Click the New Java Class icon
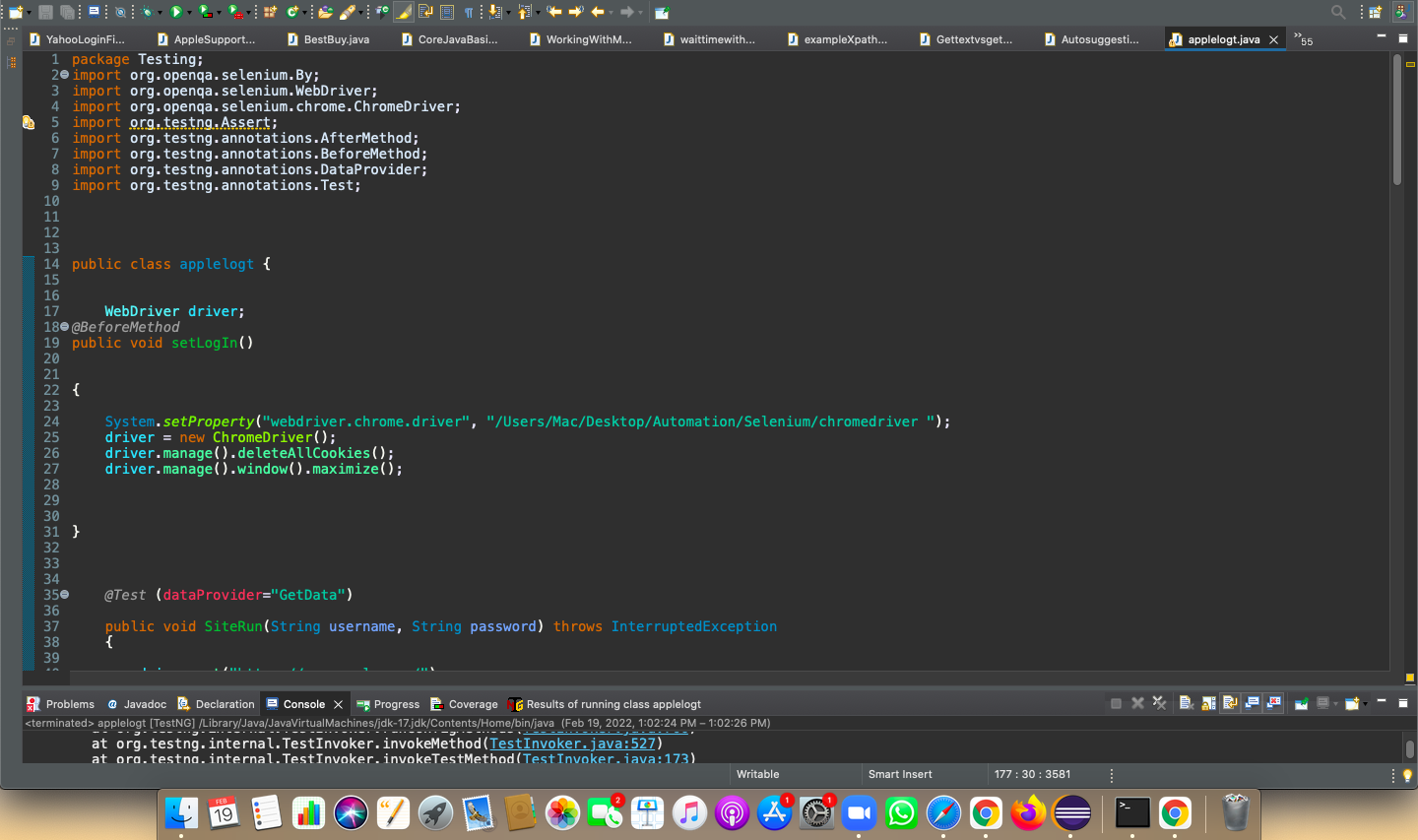 point(292,12)
